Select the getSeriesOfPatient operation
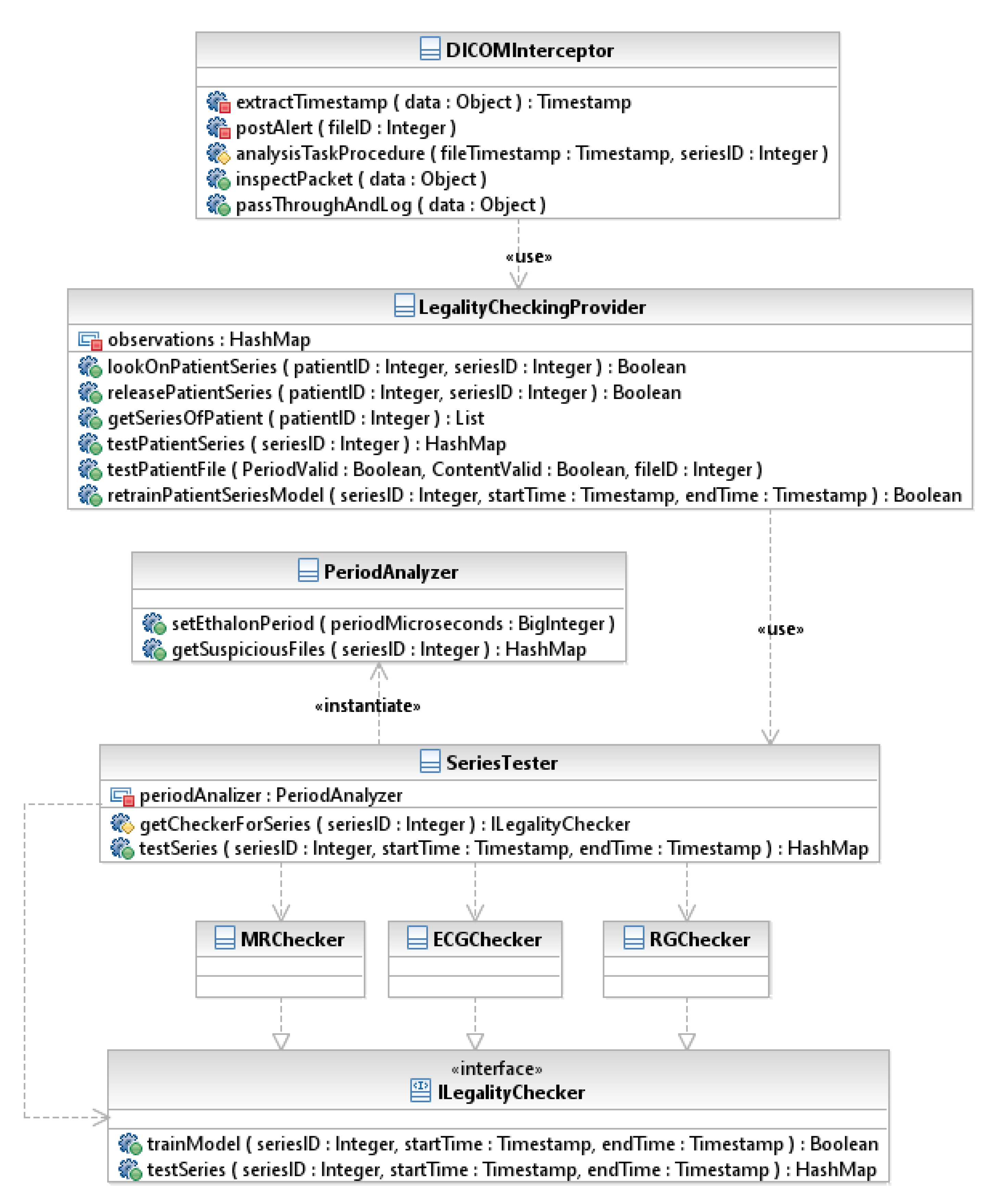996x1204 pixels. (295, 418)
